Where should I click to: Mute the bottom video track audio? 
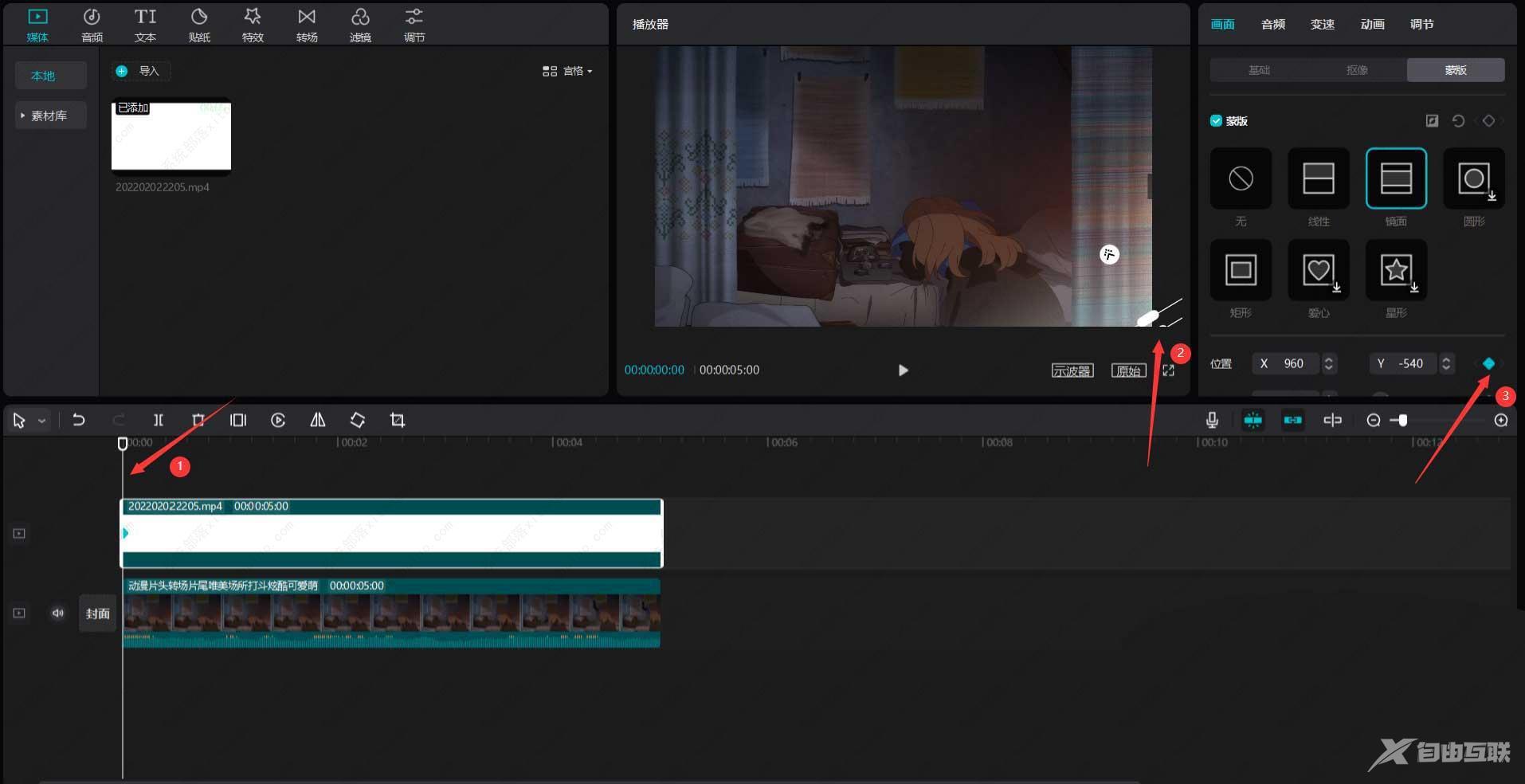tap(57, 613)
